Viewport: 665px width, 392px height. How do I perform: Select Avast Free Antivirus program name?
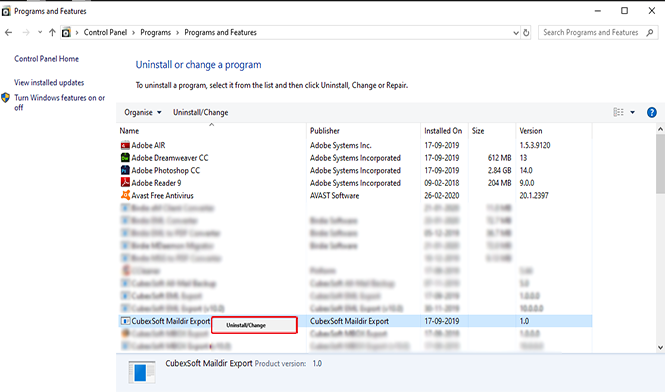point(162,196)
